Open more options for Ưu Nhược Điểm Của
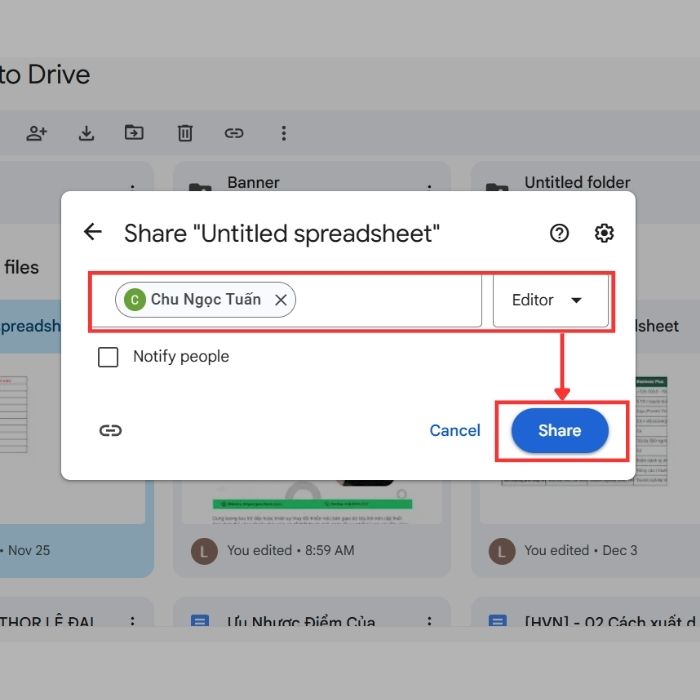700x700 pixels. point(429,621)
